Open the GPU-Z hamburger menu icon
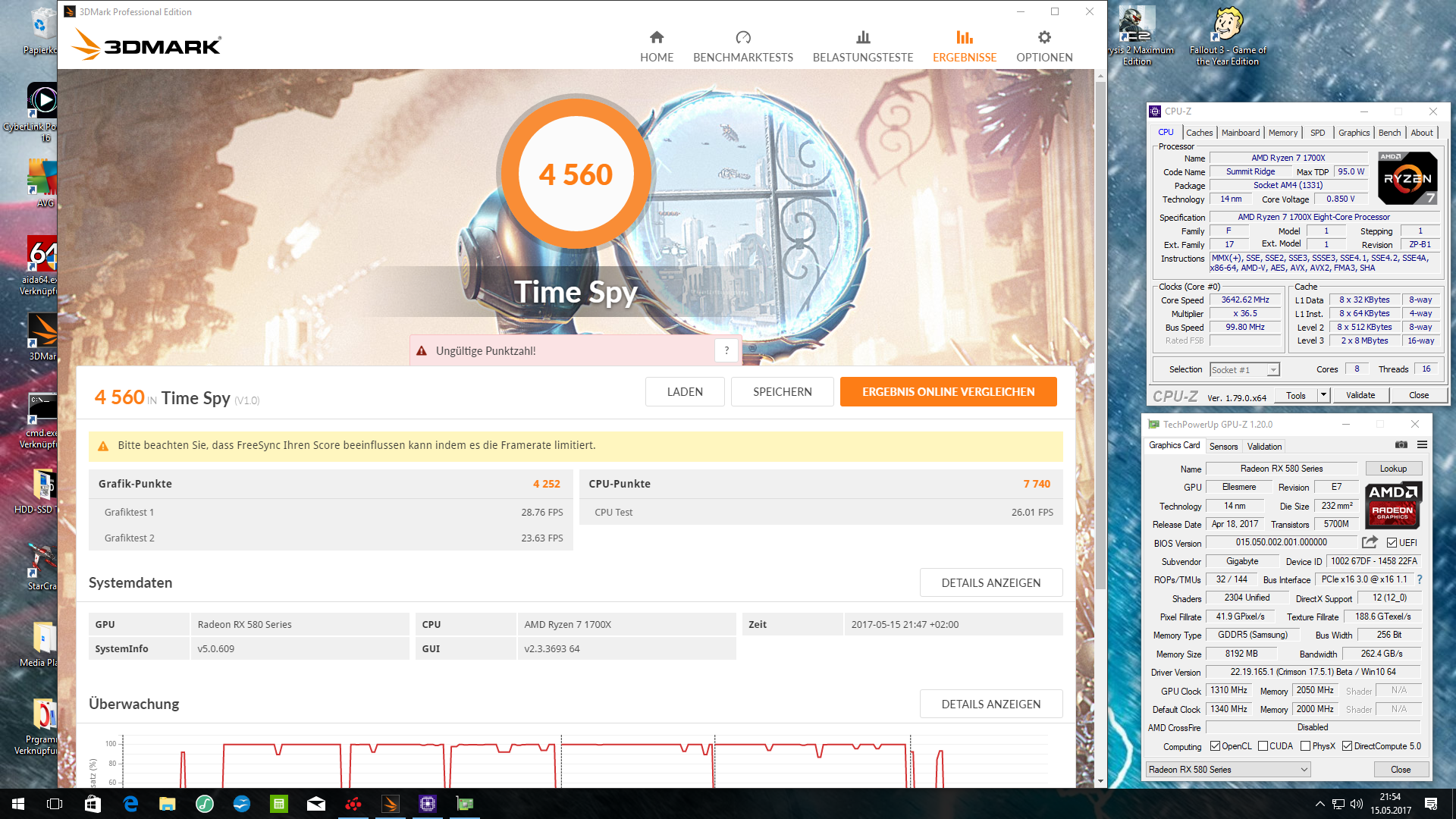Image resolution: width=1456 pixels, height=819 pixels. tap(1423, 445)
